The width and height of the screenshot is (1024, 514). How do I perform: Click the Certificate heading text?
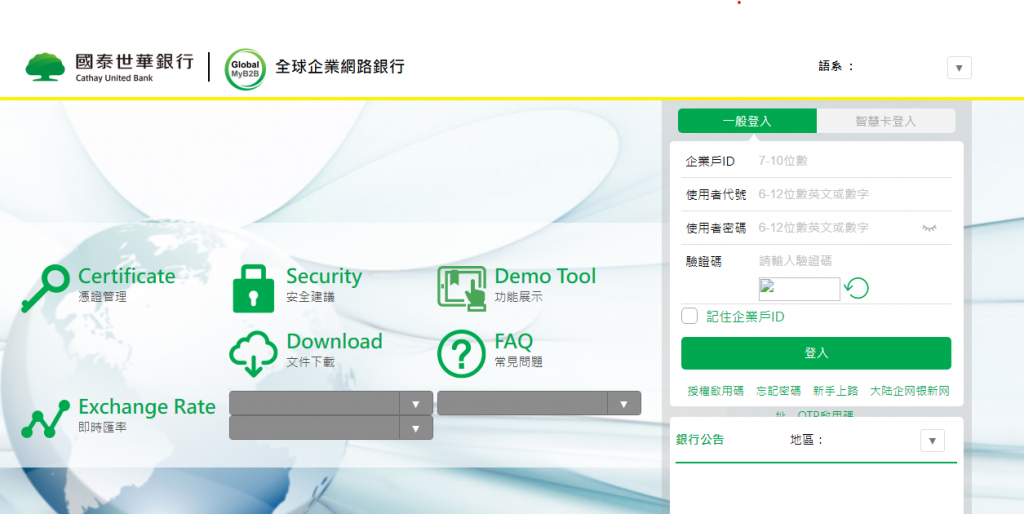[x=127, y=276]
